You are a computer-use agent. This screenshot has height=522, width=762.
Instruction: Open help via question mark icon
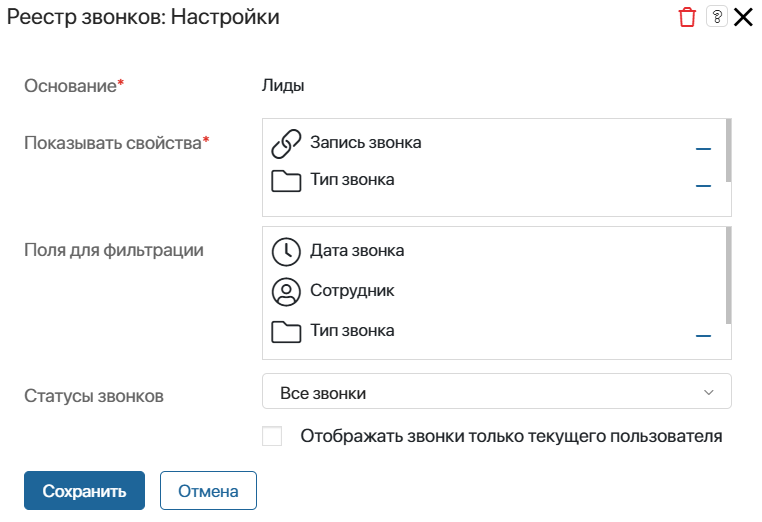coord(717,17)
